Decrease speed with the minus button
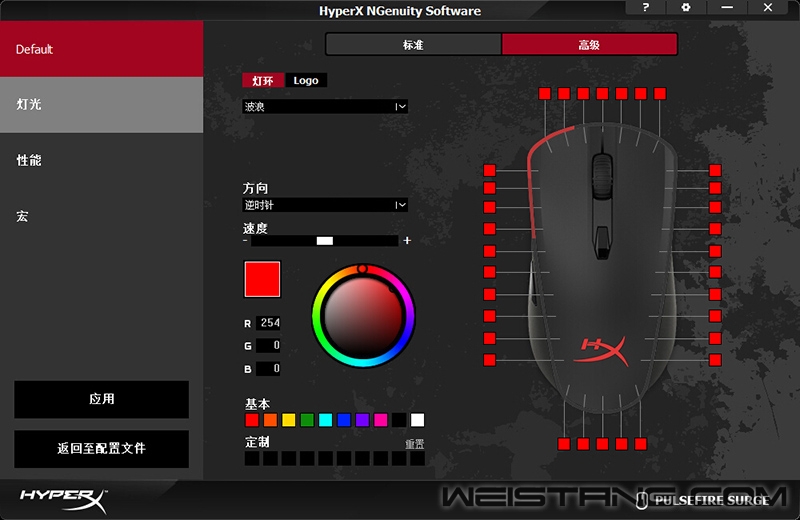The width and height of the screenshot is (800, 520). (x=245, y=240)
